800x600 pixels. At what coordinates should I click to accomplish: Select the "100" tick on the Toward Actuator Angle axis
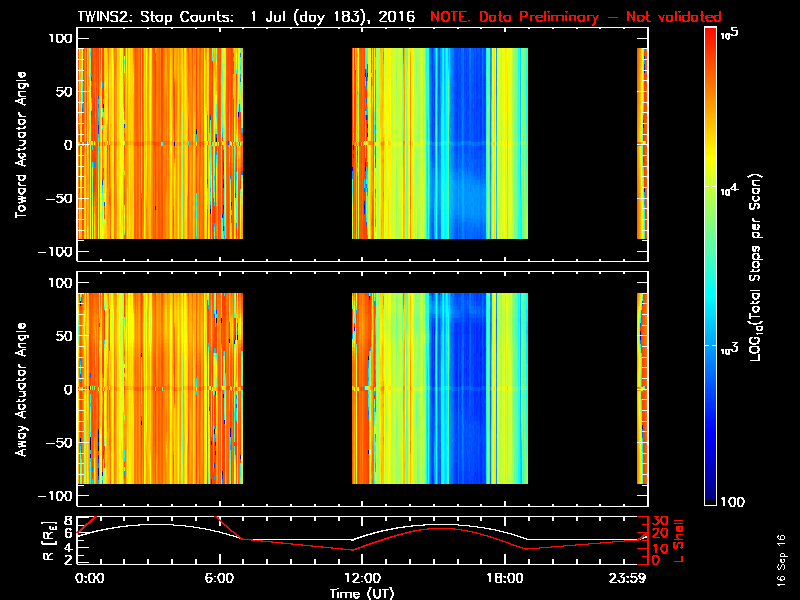(60, 38)
